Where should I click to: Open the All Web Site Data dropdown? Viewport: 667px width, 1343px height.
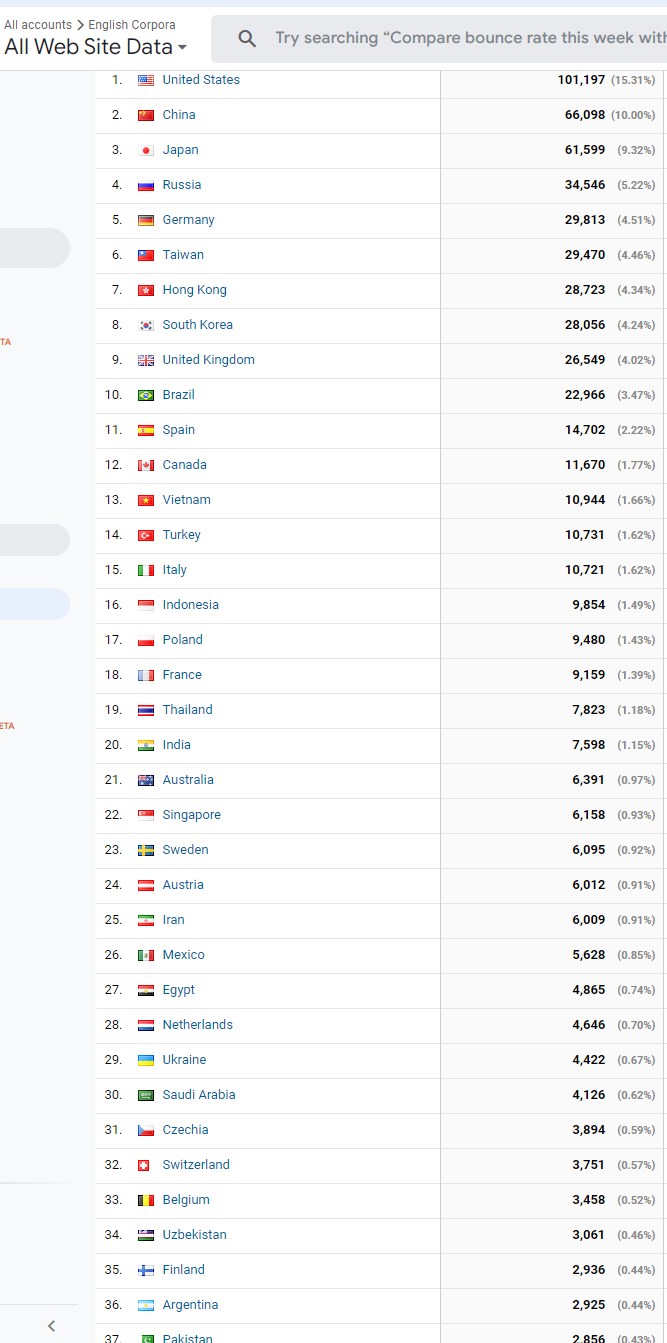click(x=95, y=47)
